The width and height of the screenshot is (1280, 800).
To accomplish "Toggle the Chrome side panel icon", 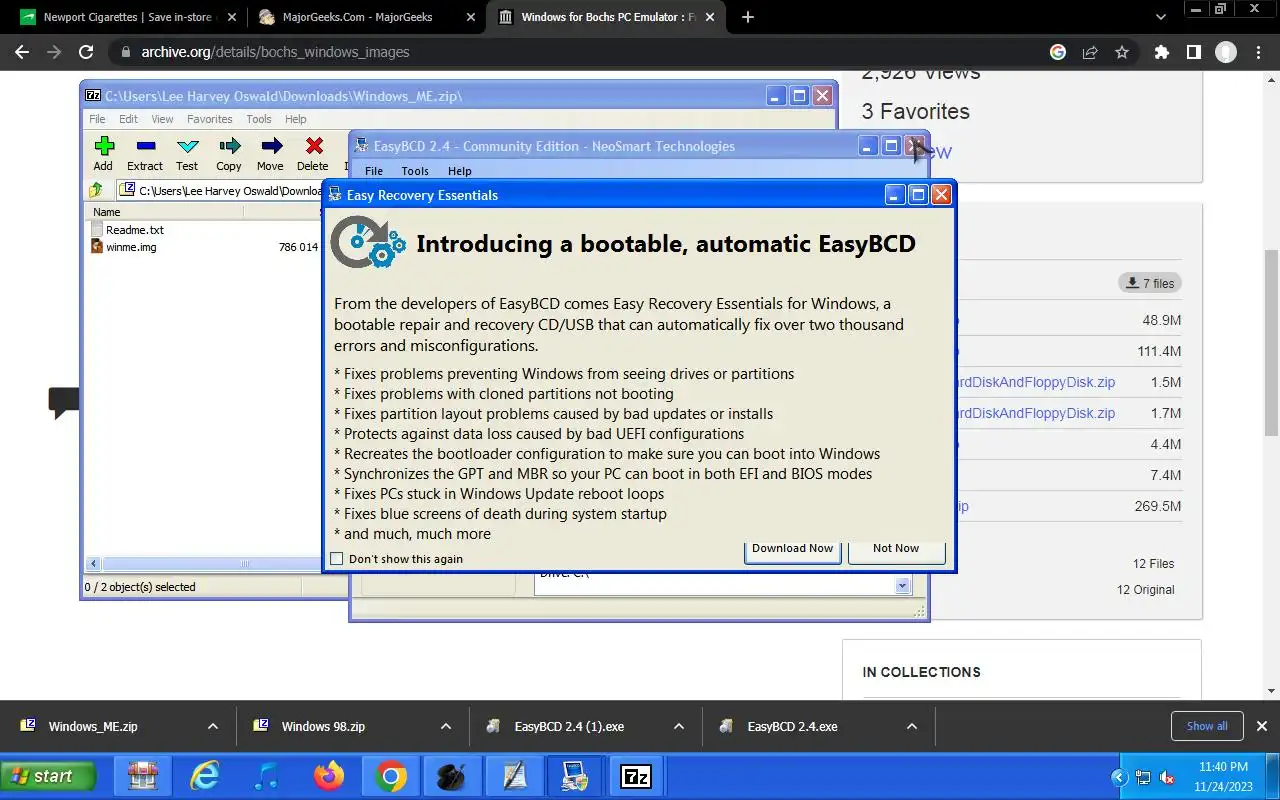I will [1193, 52].
